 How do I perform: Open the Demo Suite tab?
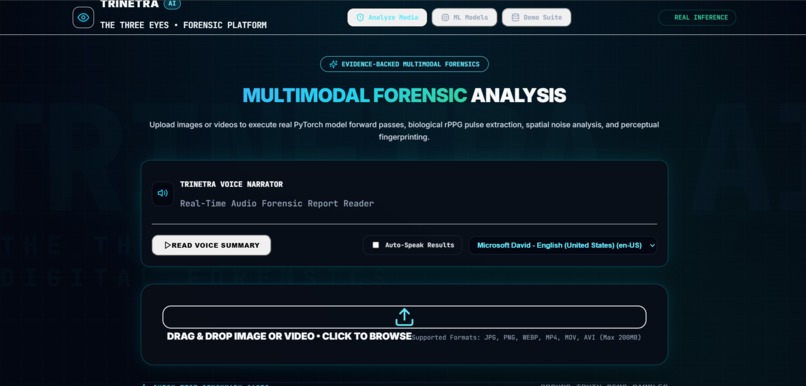[537, 17]
